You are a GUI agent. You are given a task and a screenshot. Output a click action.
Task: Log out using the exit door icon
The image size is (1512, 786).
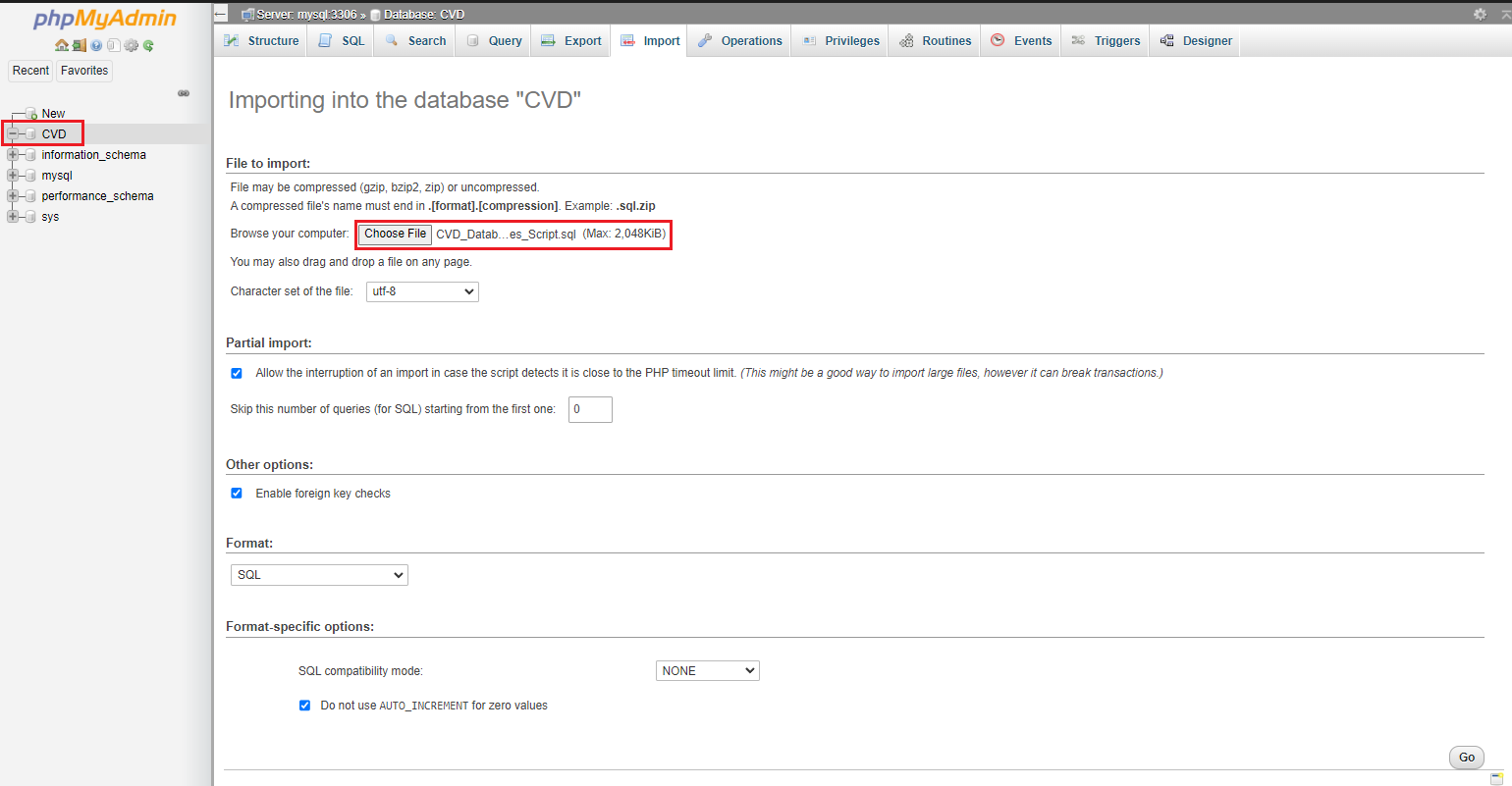79,45
